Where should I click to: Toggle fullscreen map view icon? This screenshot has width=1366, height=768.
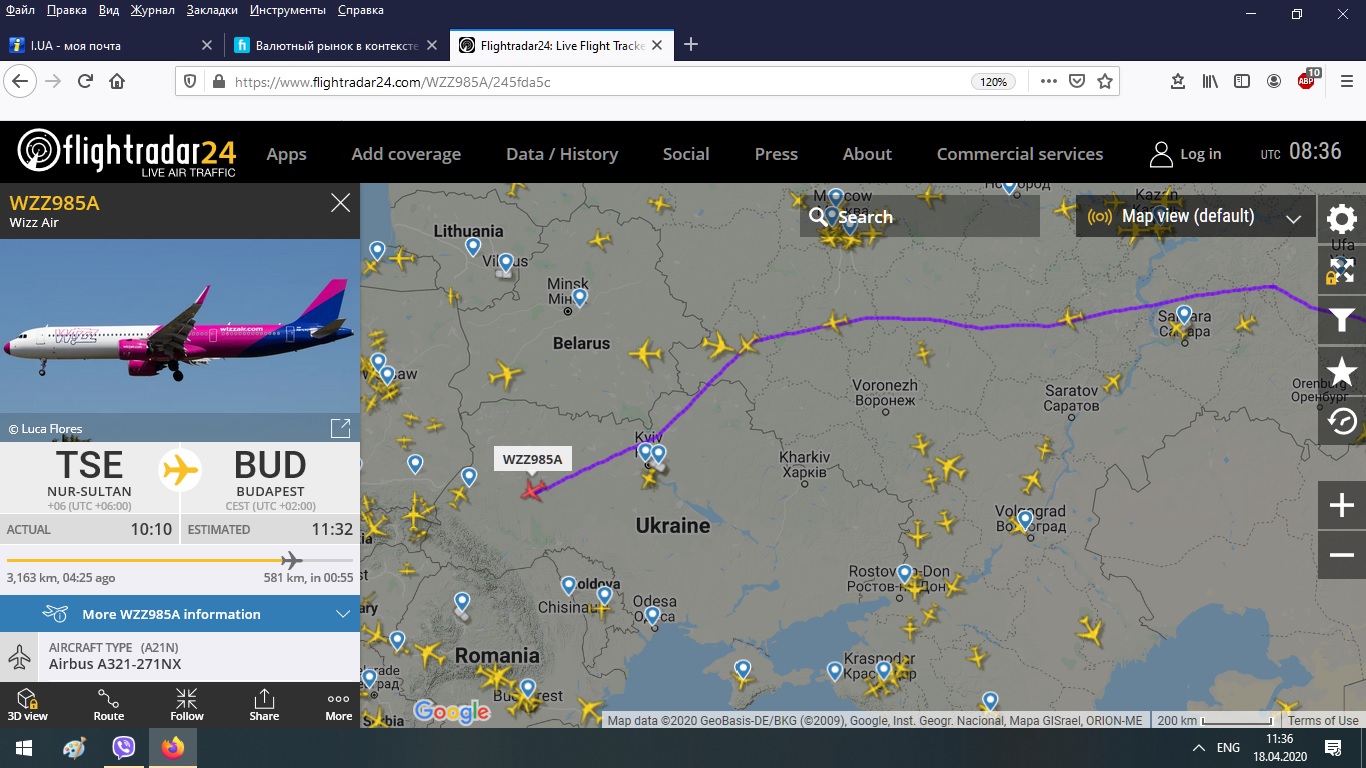coord(1341,270)
